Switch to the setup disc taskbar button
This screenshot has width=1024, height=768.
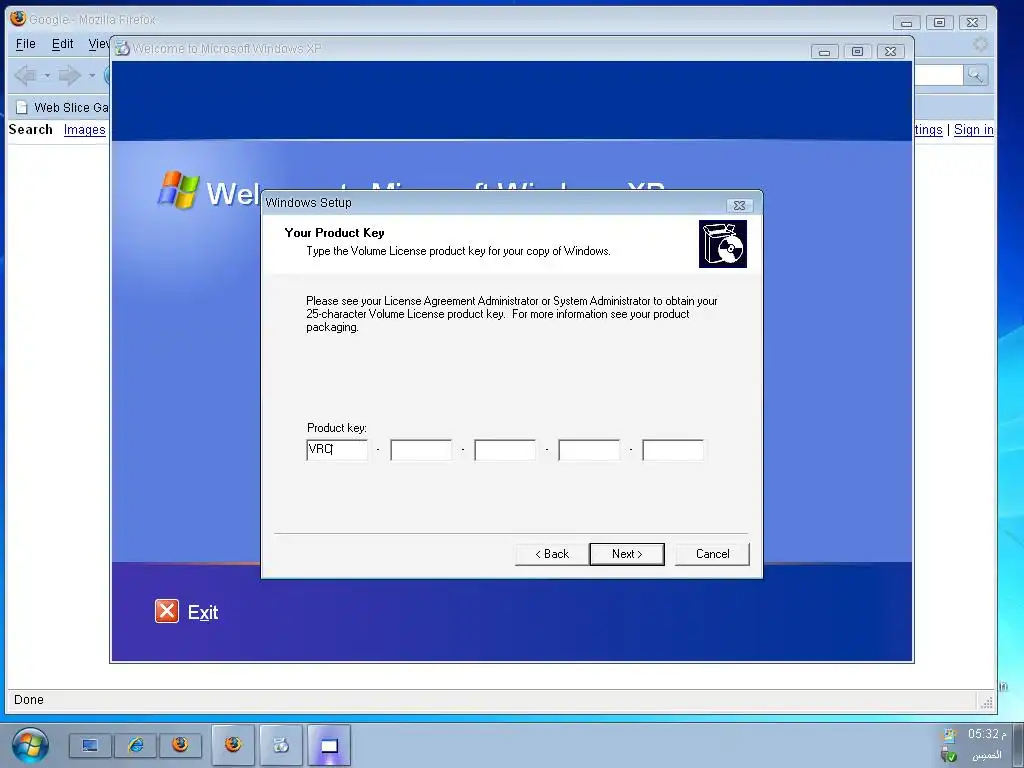click(x=281, y=745)
